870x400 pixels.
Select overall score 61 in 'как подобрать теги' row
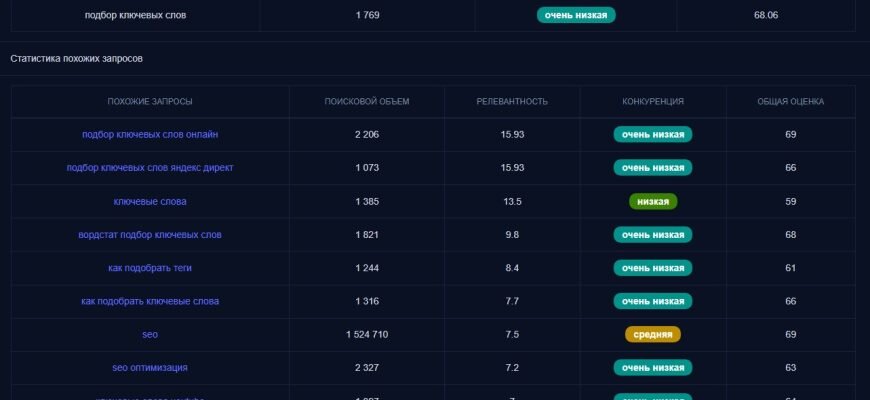coord(791,268)
